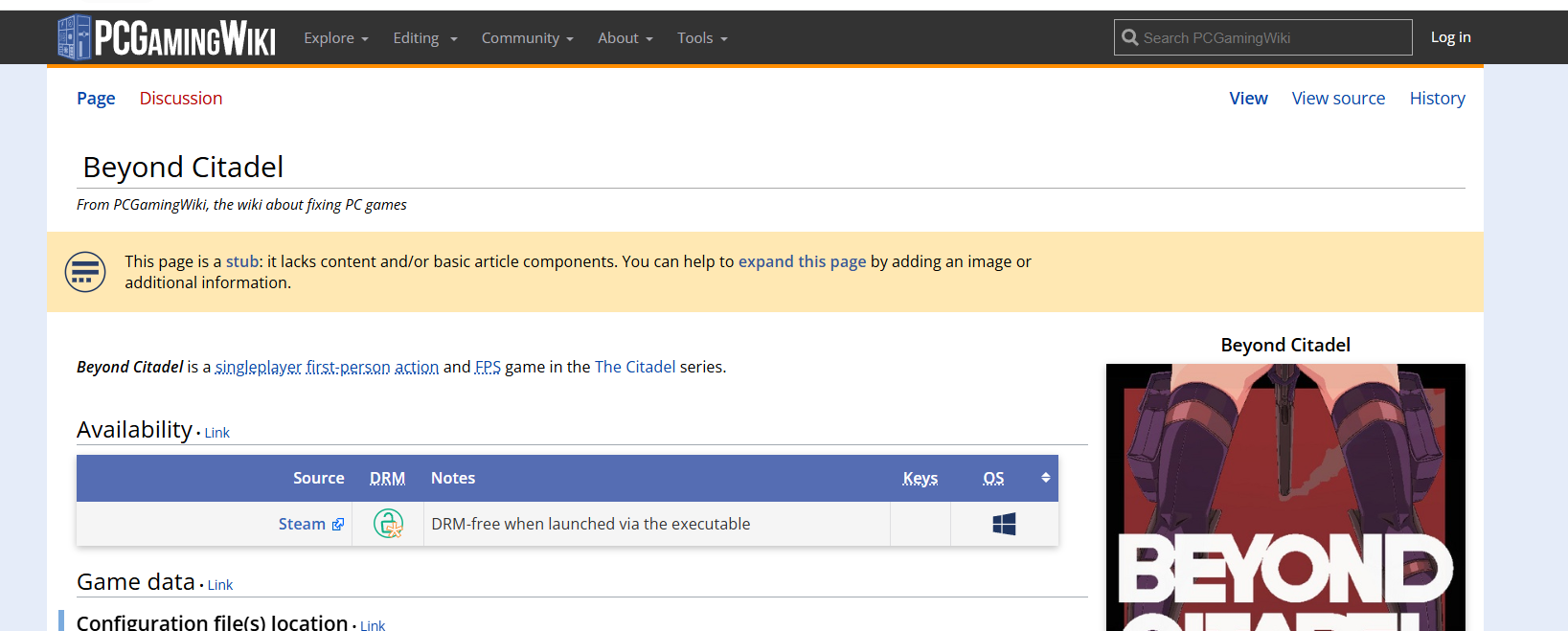Toggle the Availability table sort arrows

click(1046, 478)
